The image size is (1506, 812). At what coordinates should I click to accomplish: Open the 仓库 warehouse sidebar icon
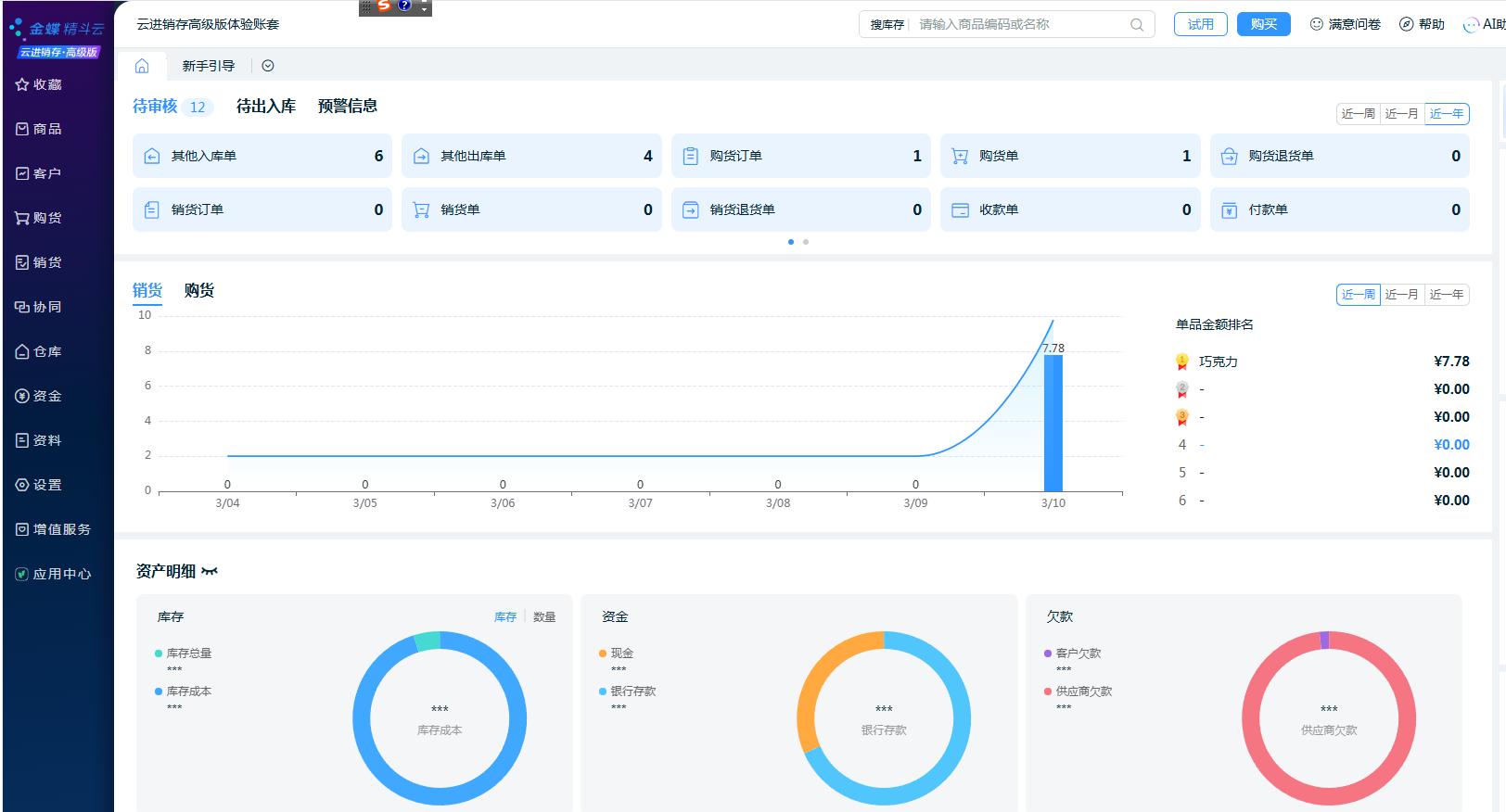click(x=22, y=351)
